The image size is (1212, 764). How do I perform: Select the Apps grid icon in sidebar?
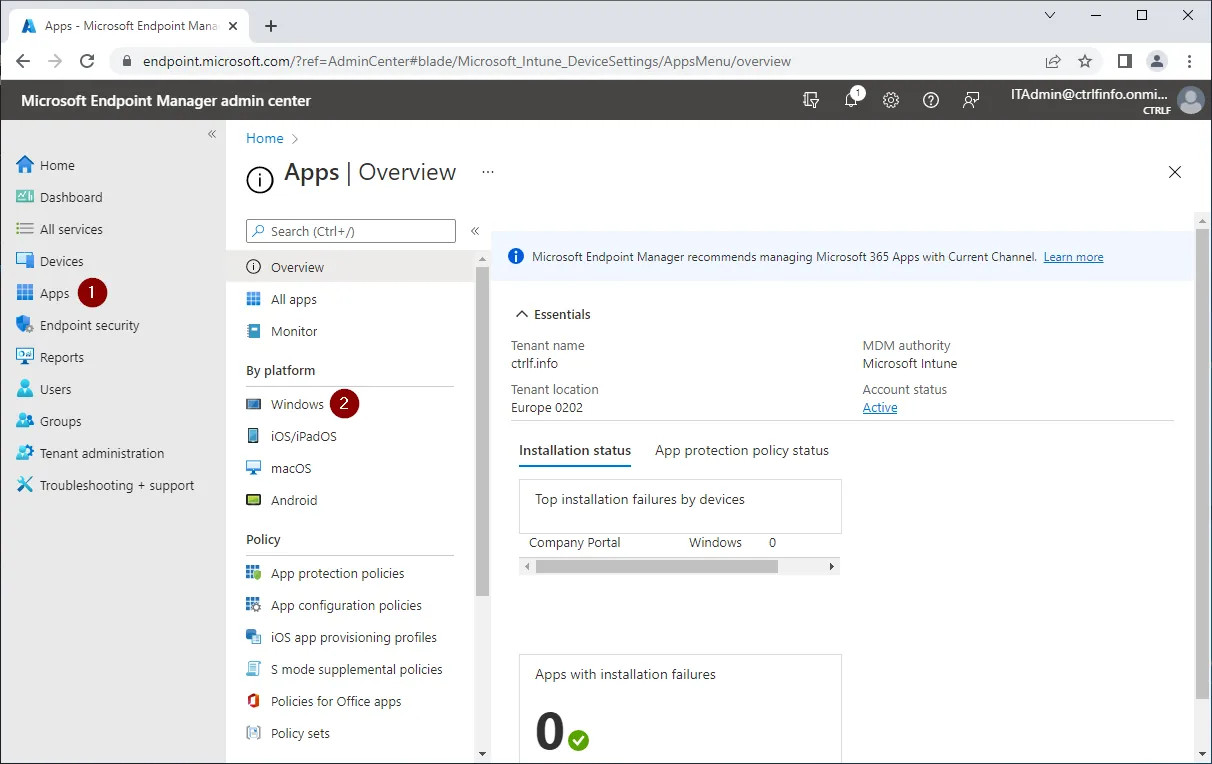tap(25, 293)
